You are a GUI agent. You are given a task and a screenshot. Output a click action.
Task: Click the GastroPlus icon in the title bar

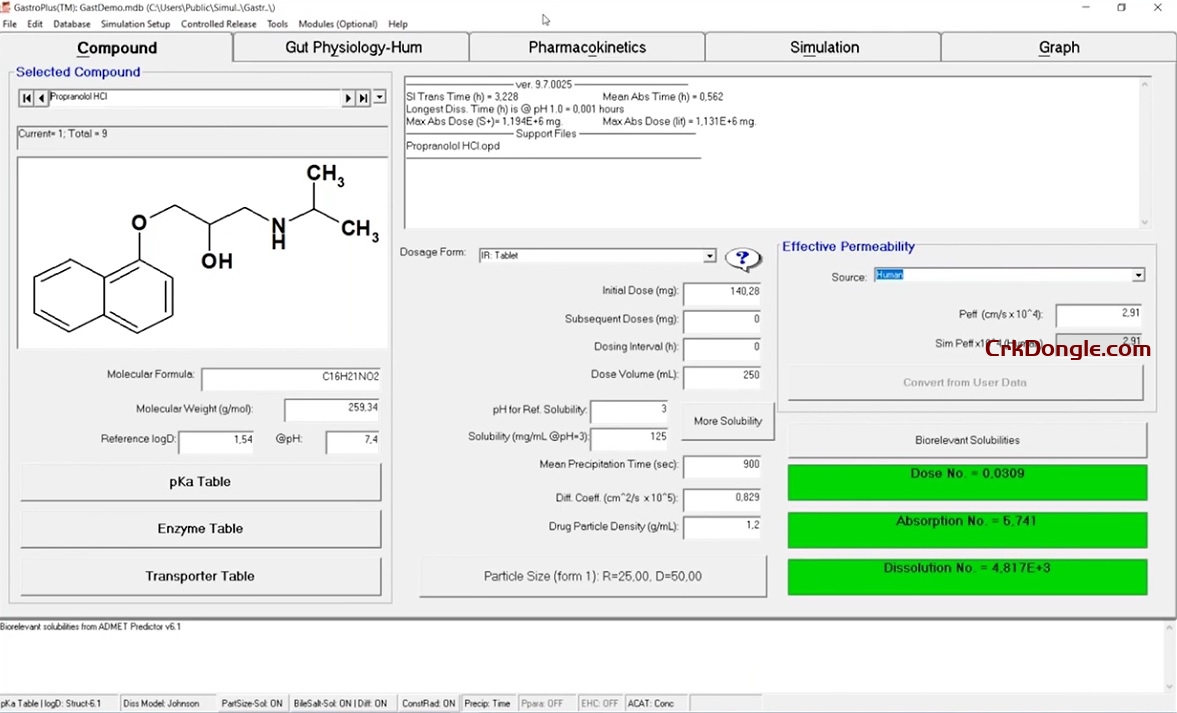(8, 7)
